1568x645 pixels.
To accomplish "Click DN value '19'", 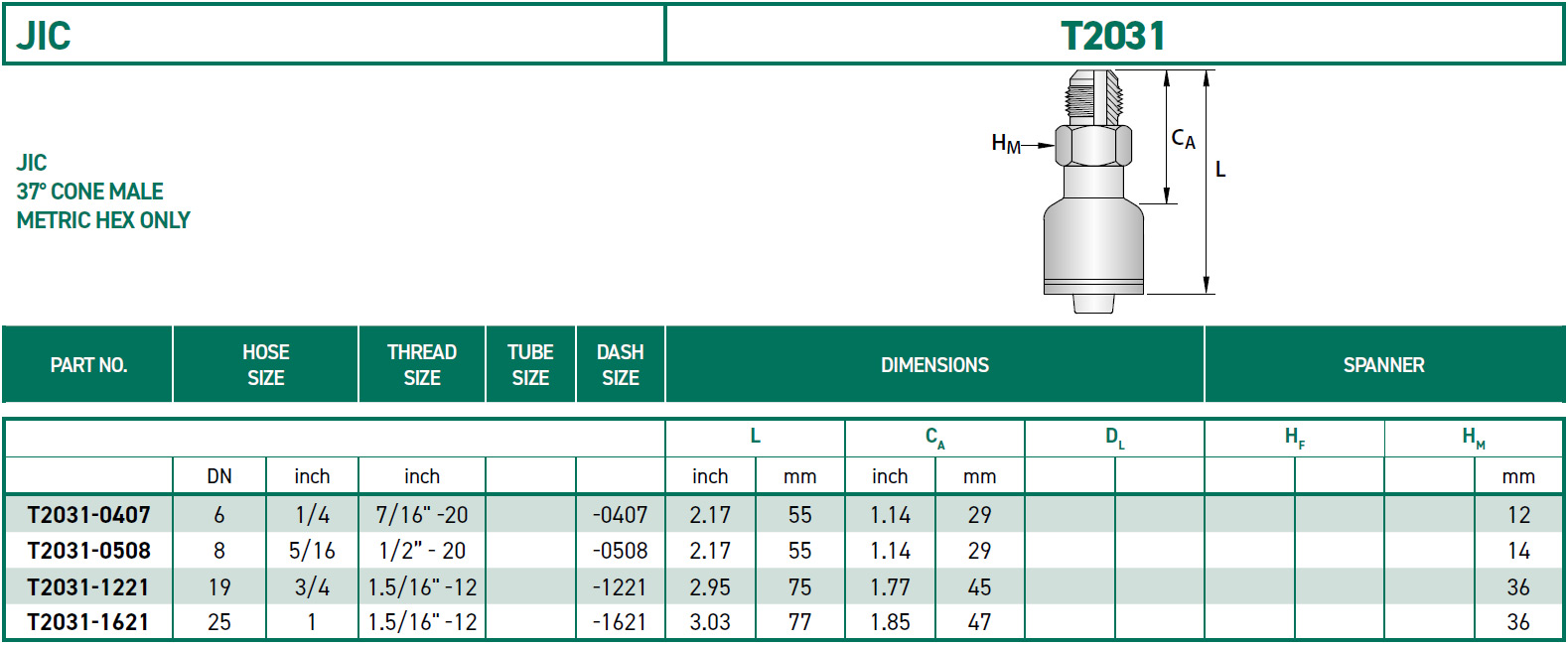I will 219,587.
